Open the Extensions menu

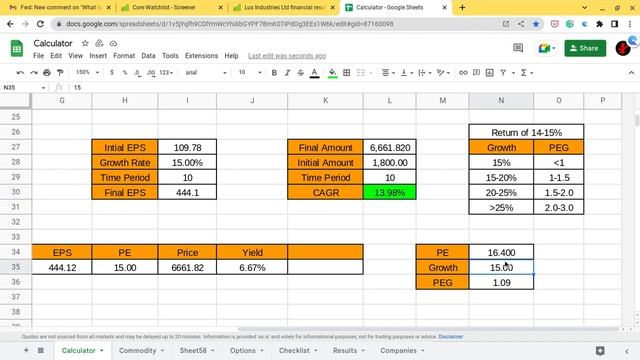click(201, 56)
